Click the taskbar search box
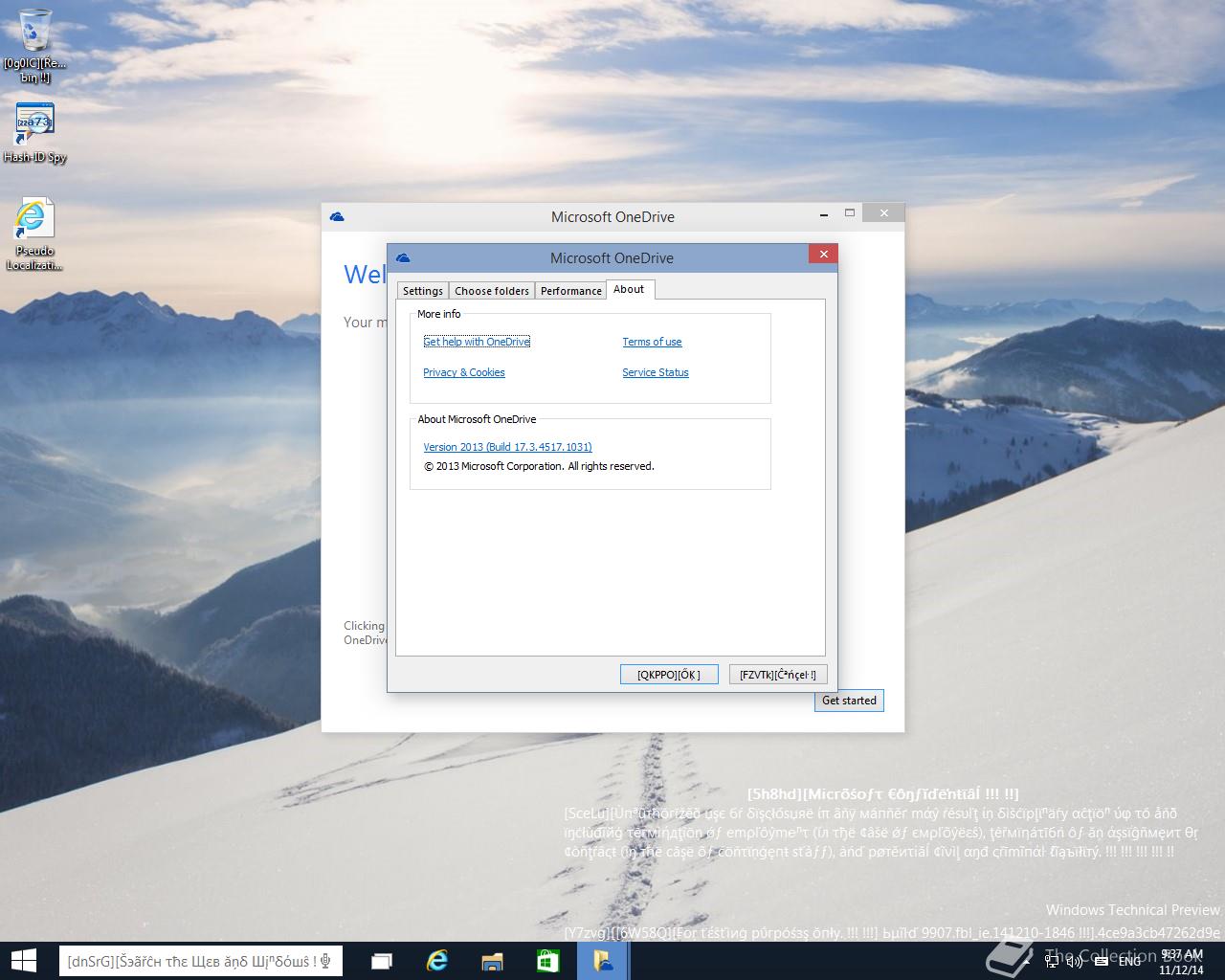Image resolution: width=1225 pixels, height=980 pixels. tap(200, 961)
